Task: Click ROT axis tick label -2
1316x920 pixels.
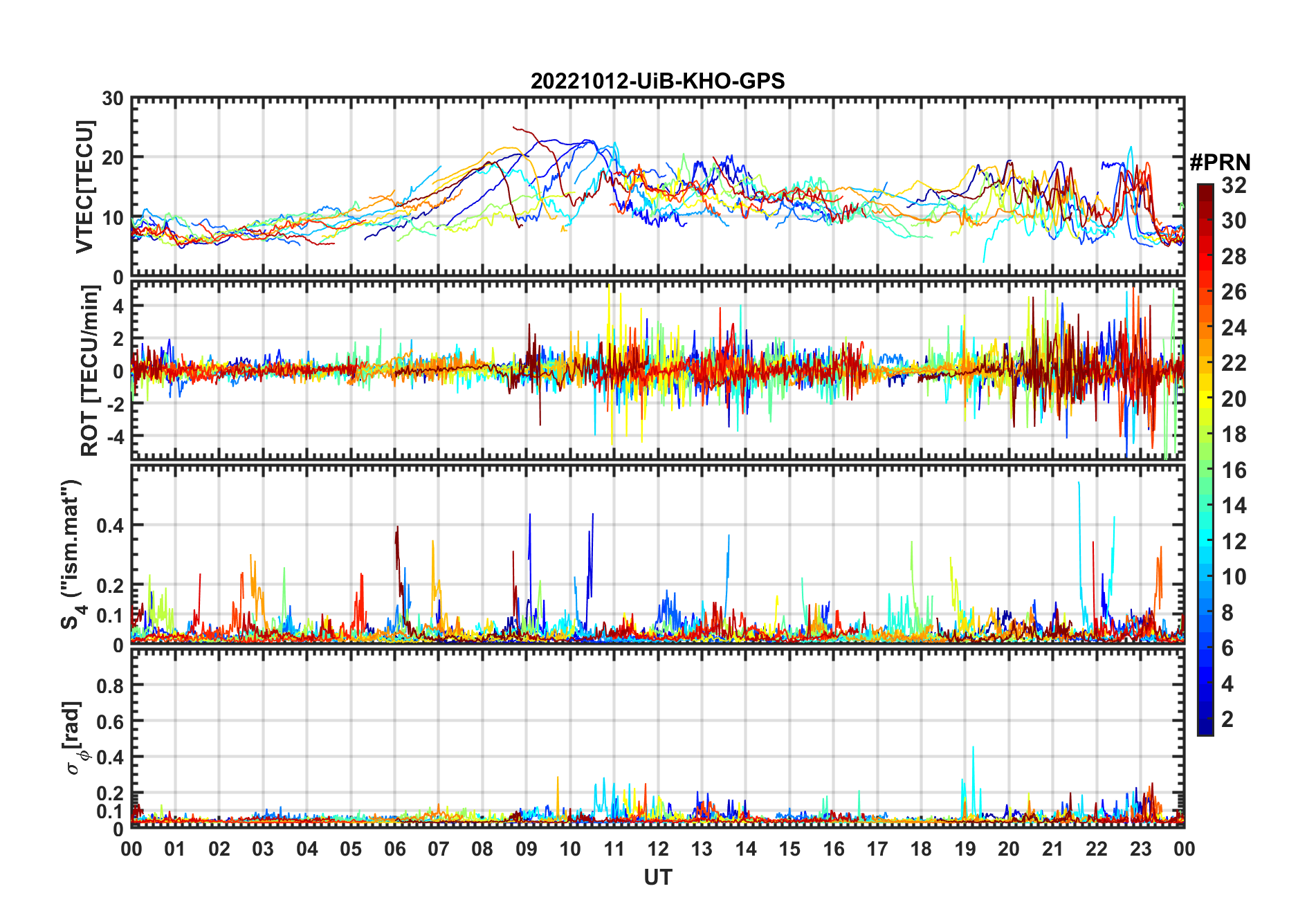Action: [114, 404]
